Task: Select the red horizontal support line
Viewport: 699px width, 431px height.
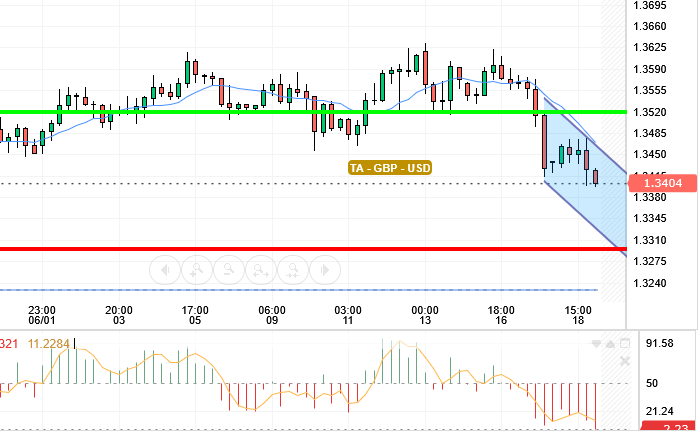Action: click(x=313, y=249)
